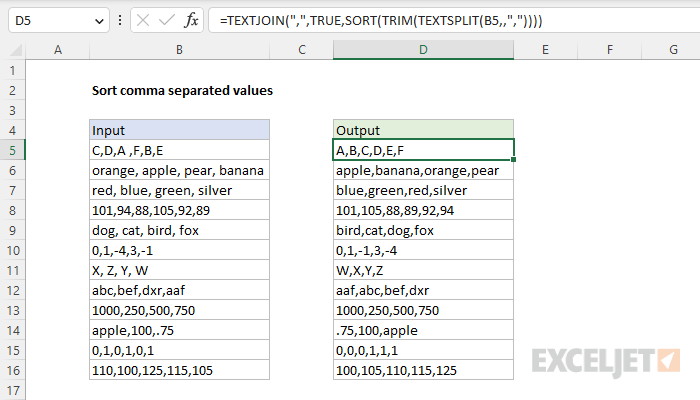Viewport: 700px width, 400px height.
Task: Click the select-all corner triangle
Action: [x=16, y=50]
